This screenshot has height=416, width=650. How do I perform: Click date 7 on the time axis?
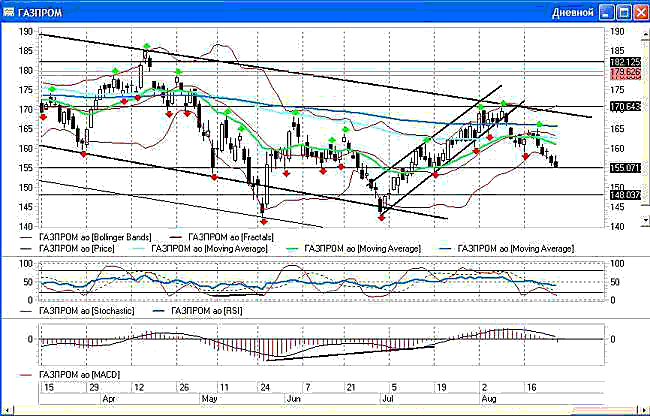[308, 388]
